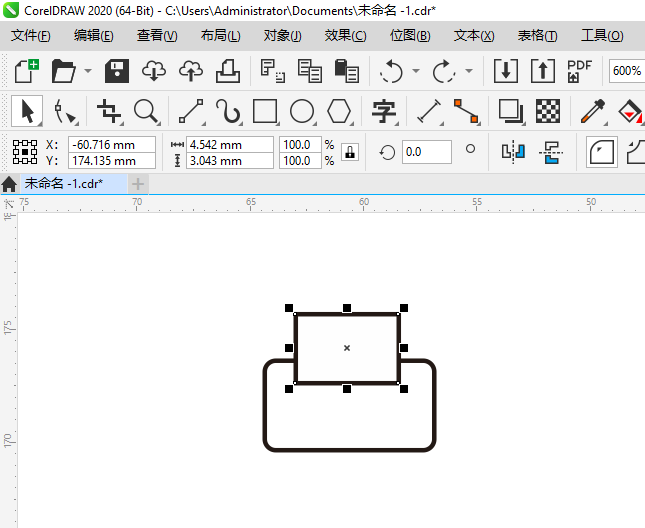Click the Import icon
The width and height of the screenshot is (645, 528).
(x=506, y=71)
